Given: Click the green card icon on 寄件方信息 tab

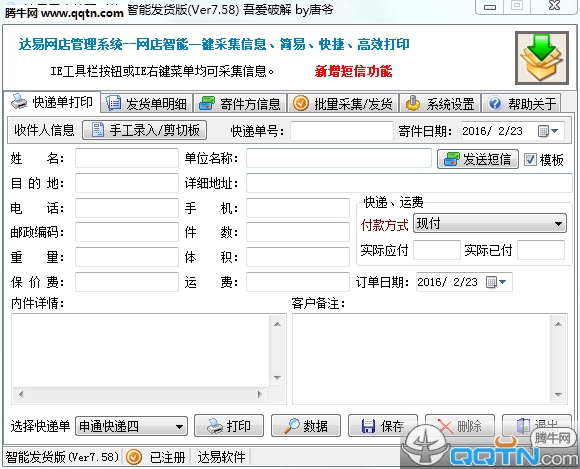Looking at the screenshot, I should click(207, 103).
